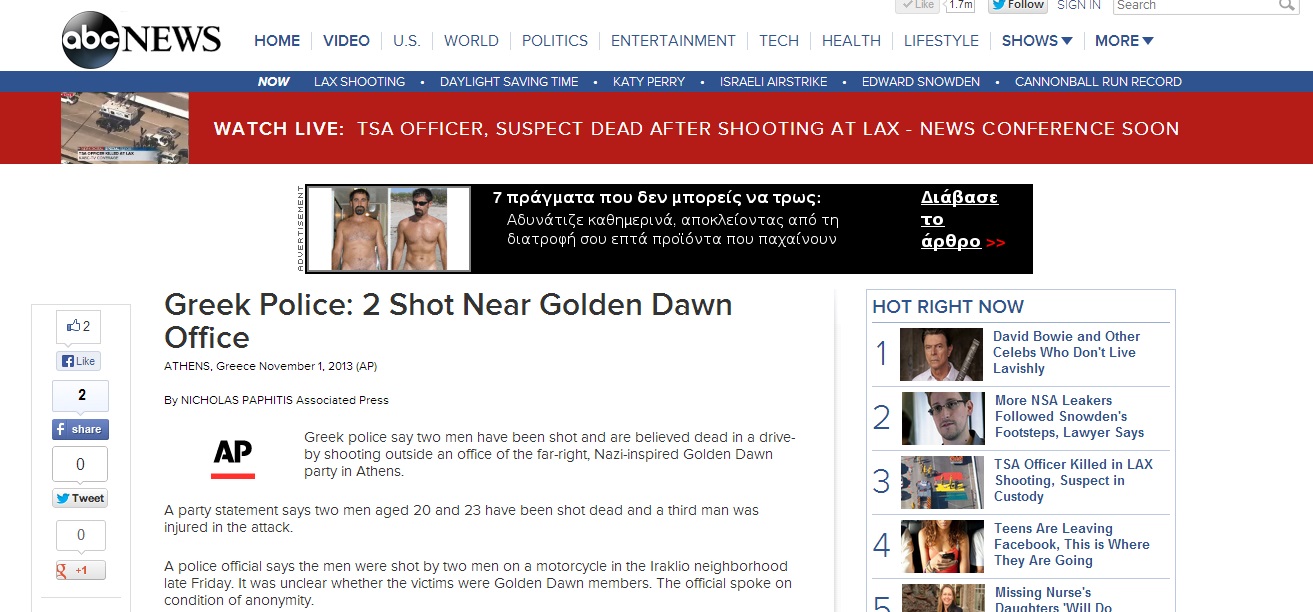The width and height of the screenshot is (1313, 612).
Task: Open the LIFESTYLE section
Action: click(941, 41)
